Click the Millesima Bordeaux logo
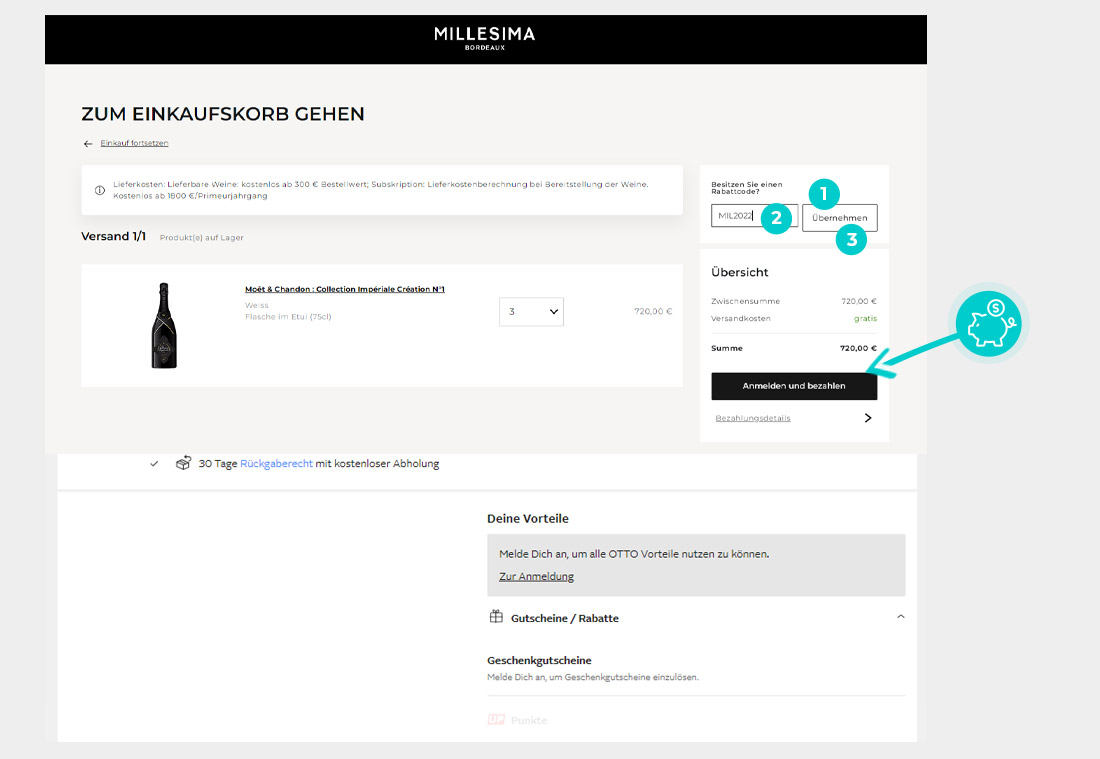 (x=485, y=39)
